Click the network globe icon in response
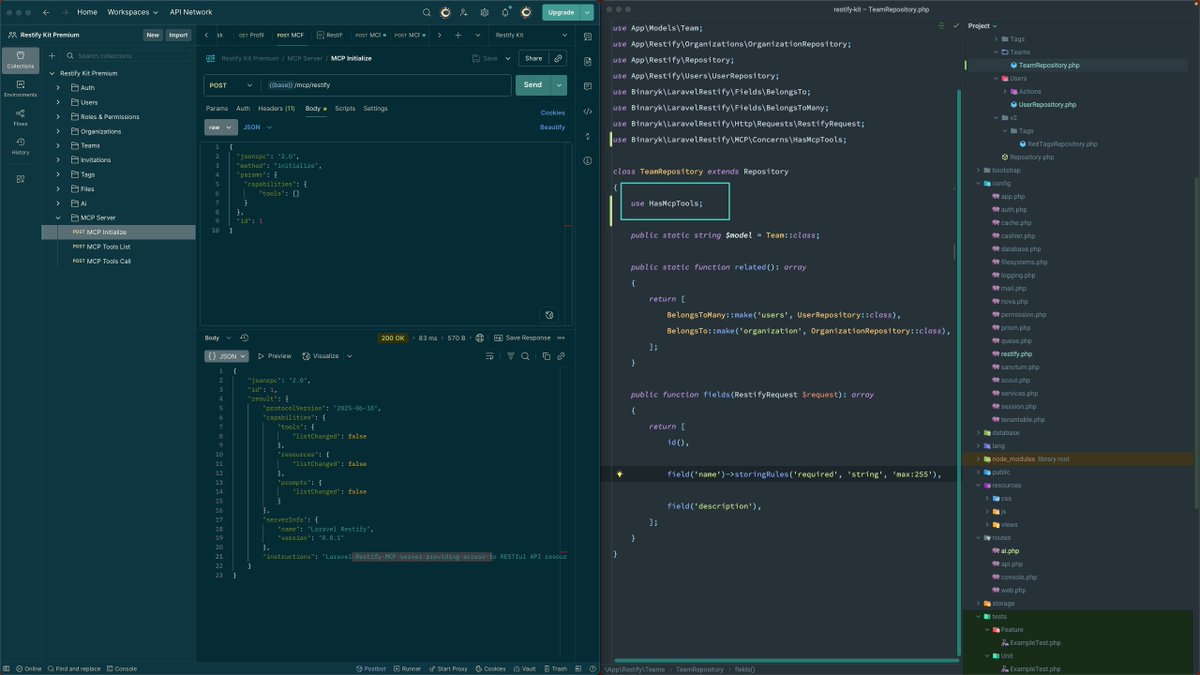The image size is (1200, 675). 480,338
